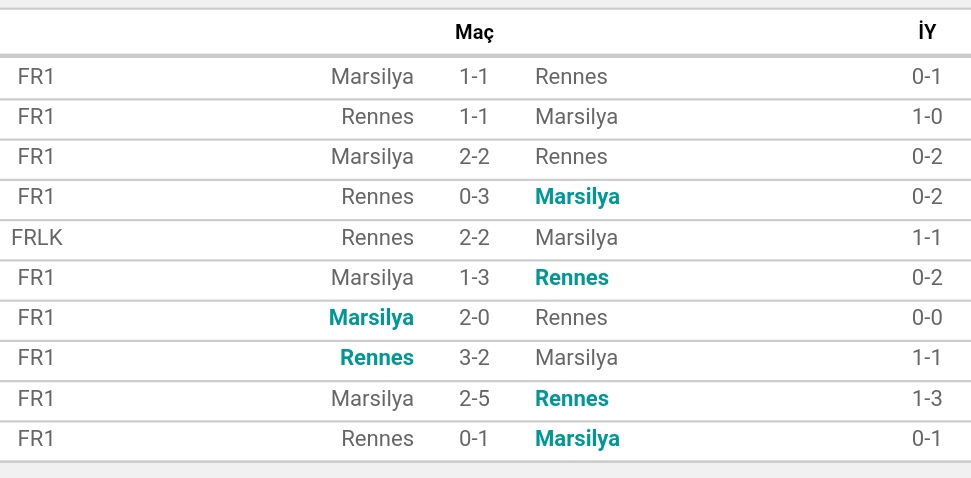Select bold Rennes in 2-5 result row
971x478 pixels.
pos(572,398)
